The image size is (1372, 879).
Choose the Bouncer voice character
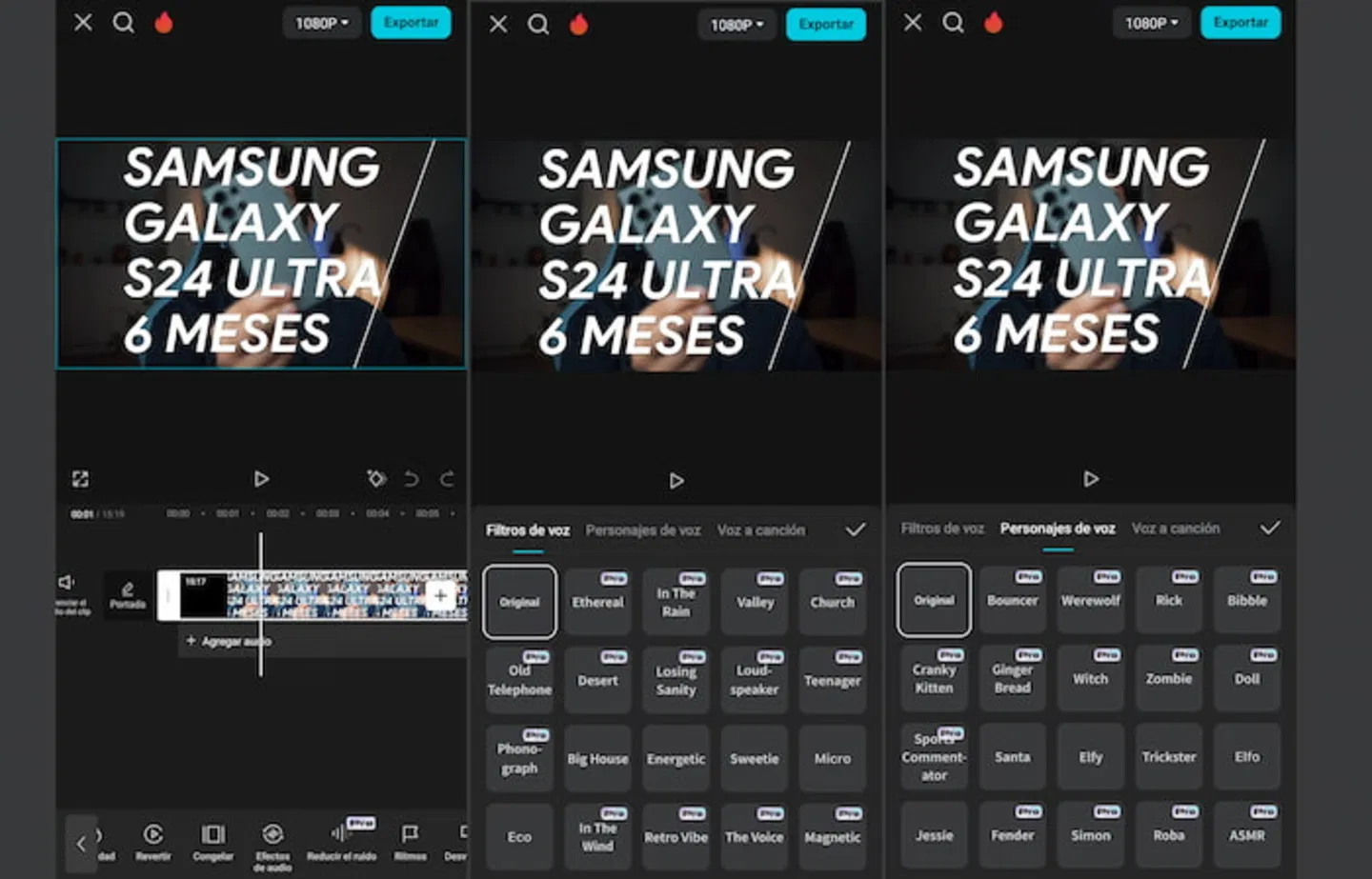pyautogui.click(x=1013, y=600)
